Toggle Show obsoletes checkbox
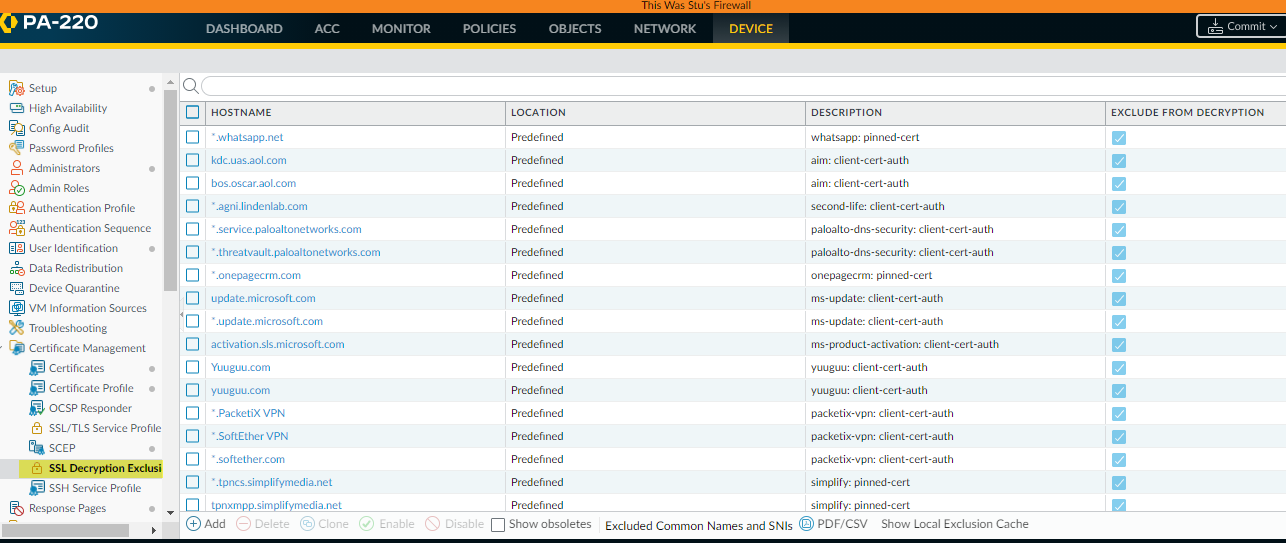Image resolution: width=1286 pixels, height=543 pixels. pos(498,524)
